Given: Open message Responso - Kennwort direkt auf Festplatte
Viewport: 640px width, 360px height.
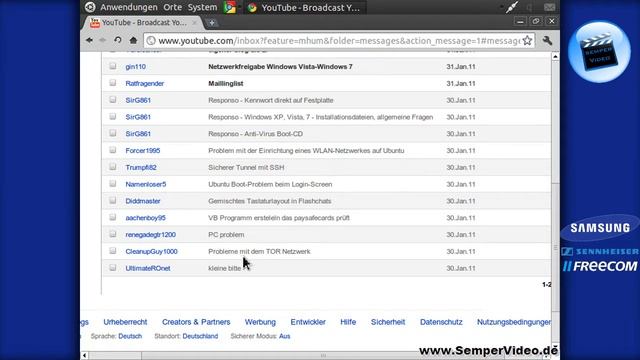Looking at the screenshot, I should pyautogui.click(x=271, y=100).
